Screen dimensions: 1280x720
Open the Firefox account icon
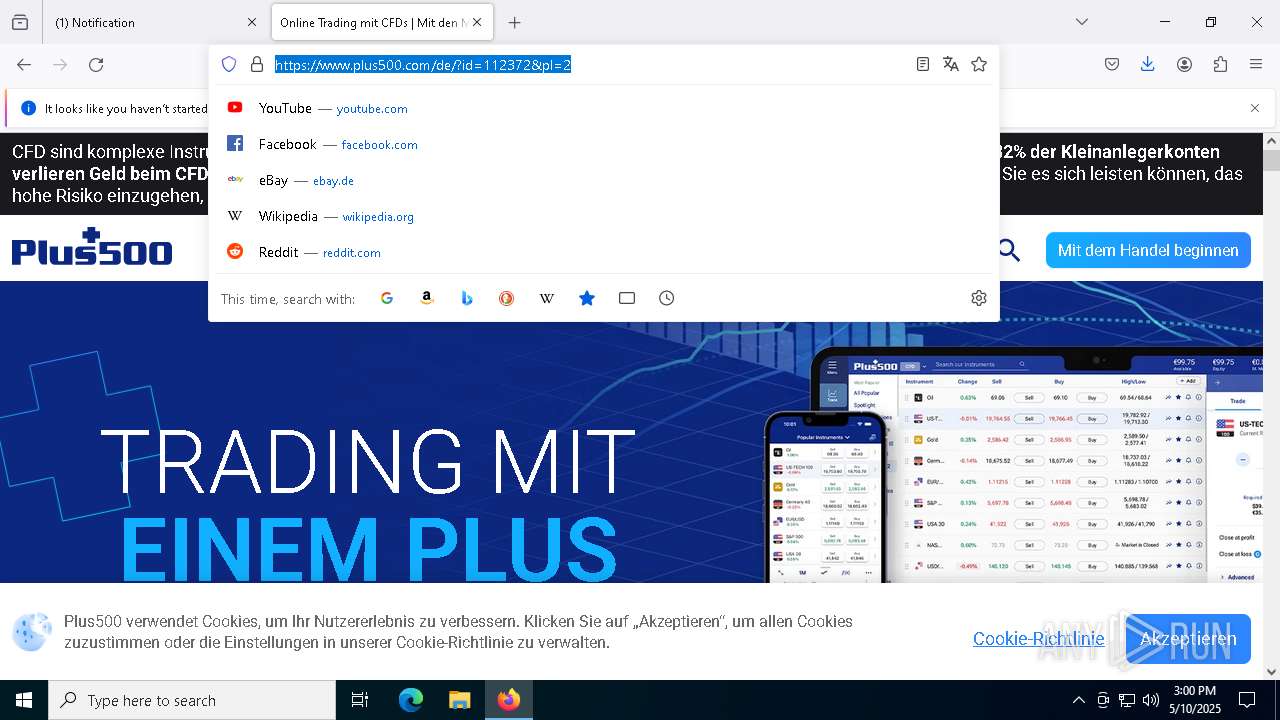tap(1184, 64)
